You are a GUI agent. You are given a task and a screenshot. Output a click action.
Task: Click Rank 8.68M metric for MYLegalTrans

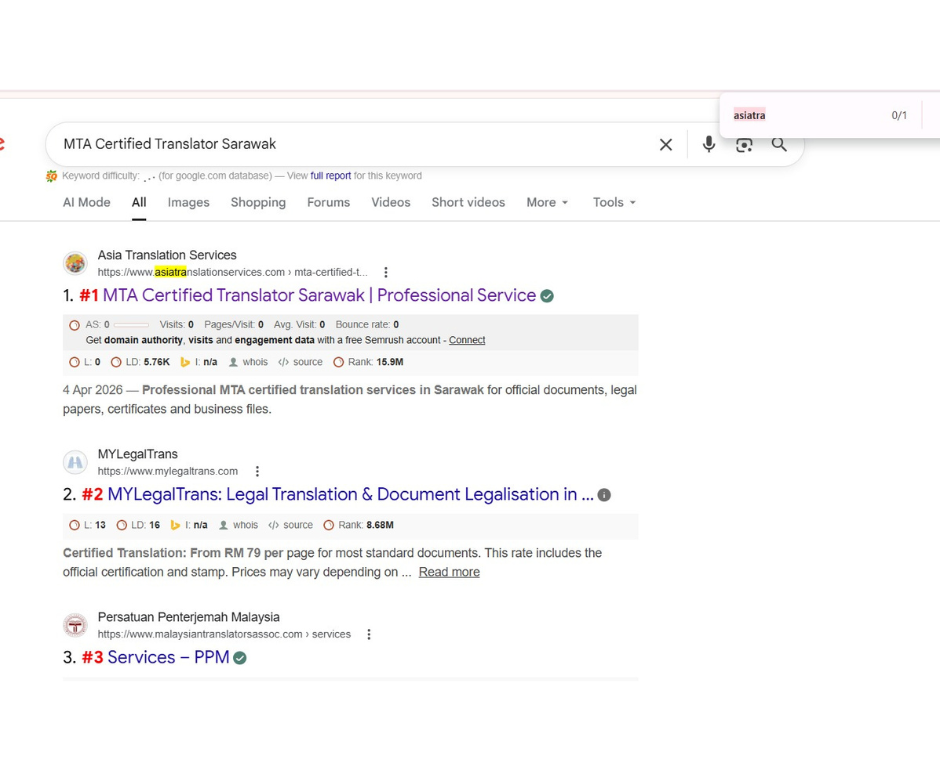pos(358,525)
